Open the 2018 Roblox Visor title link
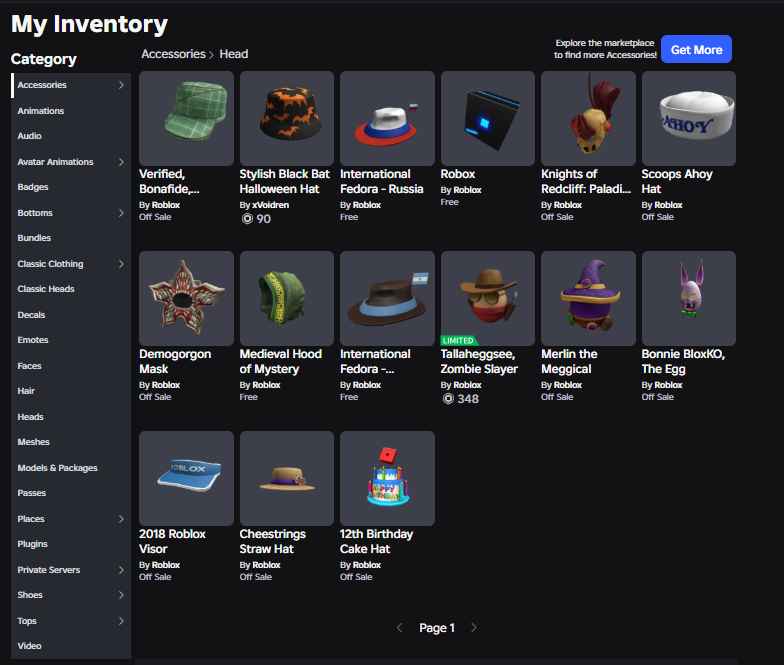The image size is (784, 665). tap(172, 542)
